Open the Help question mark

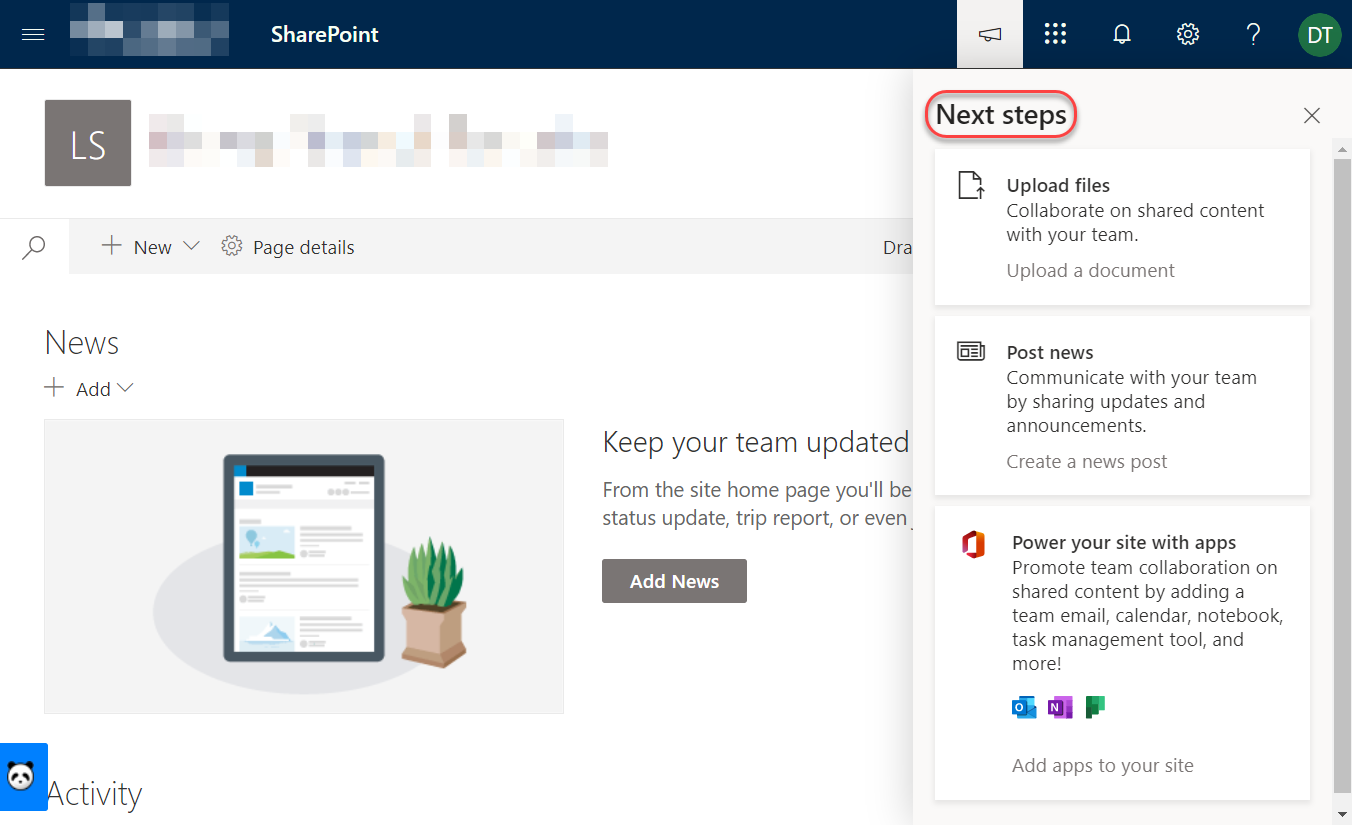pos(1253,34)
